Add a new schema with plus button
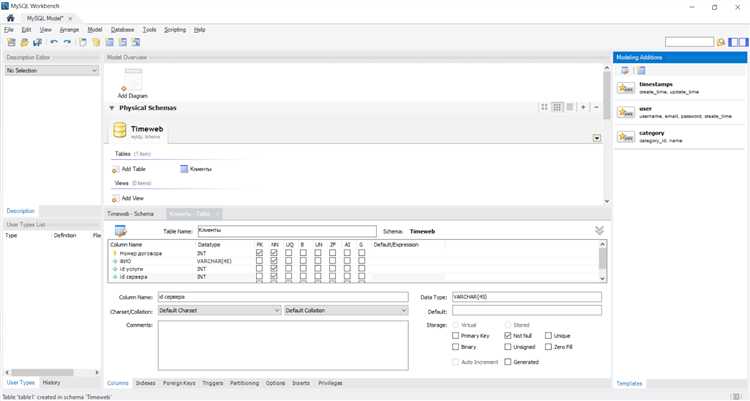Image resolution: width=750 pixels, height=401 pixels. [583, 107]
